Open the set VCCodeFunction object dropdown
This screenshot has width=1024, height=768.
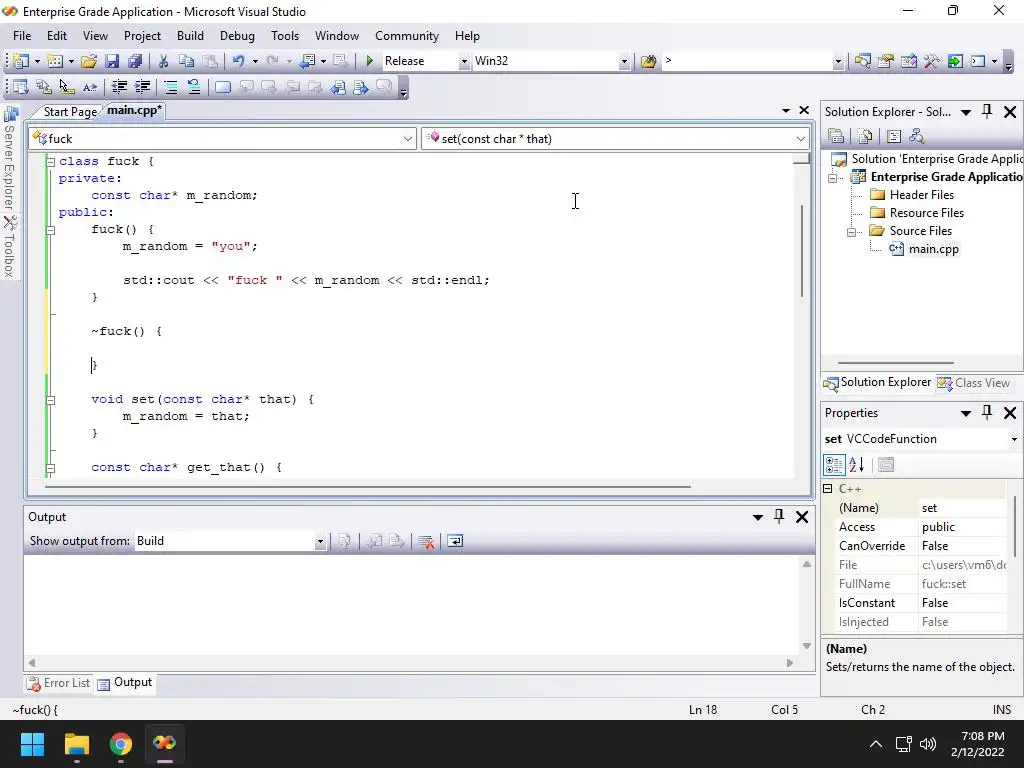1014,439
